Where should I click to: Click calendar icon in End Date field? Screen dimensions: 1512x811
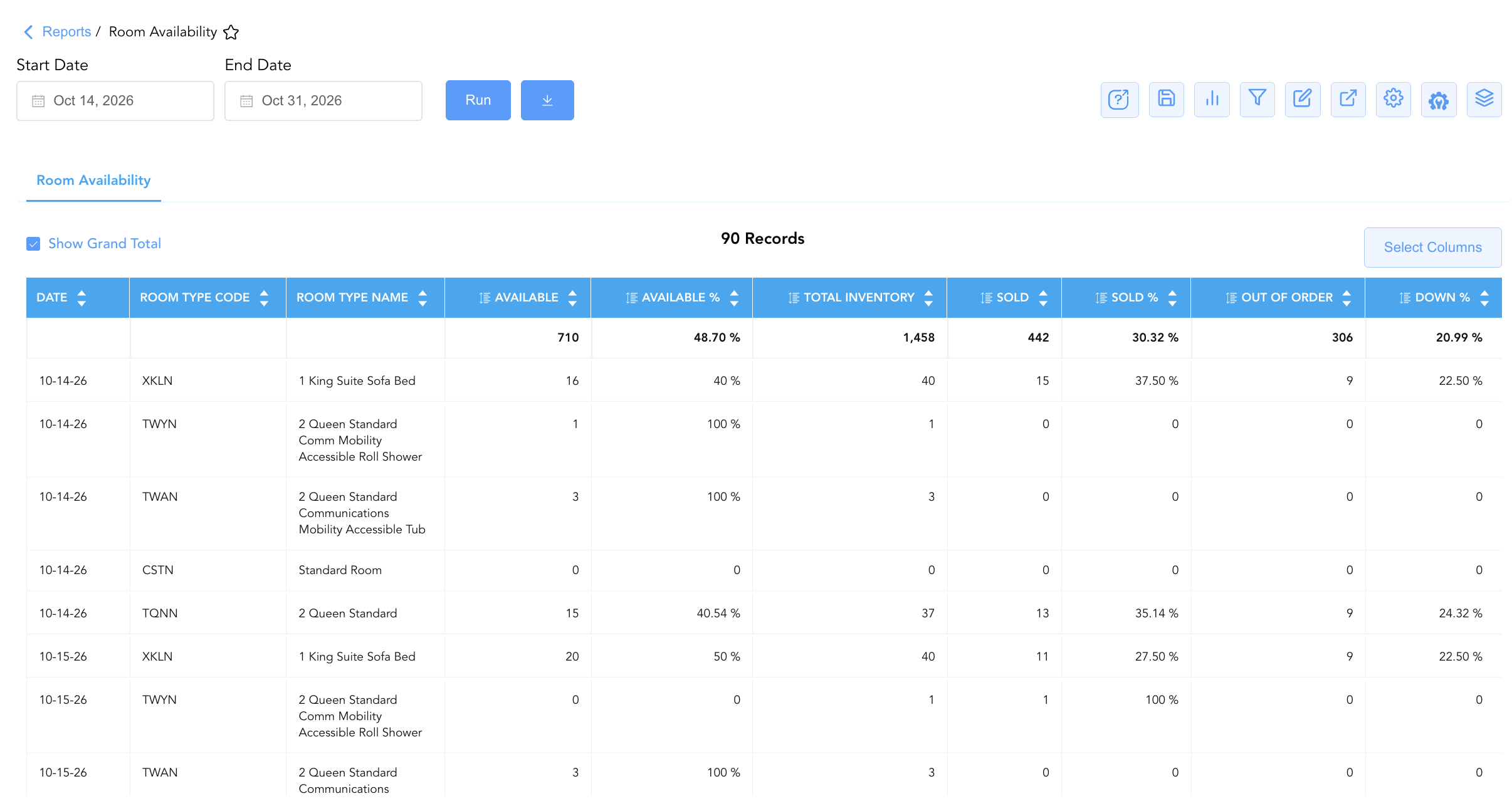(246, 101)
